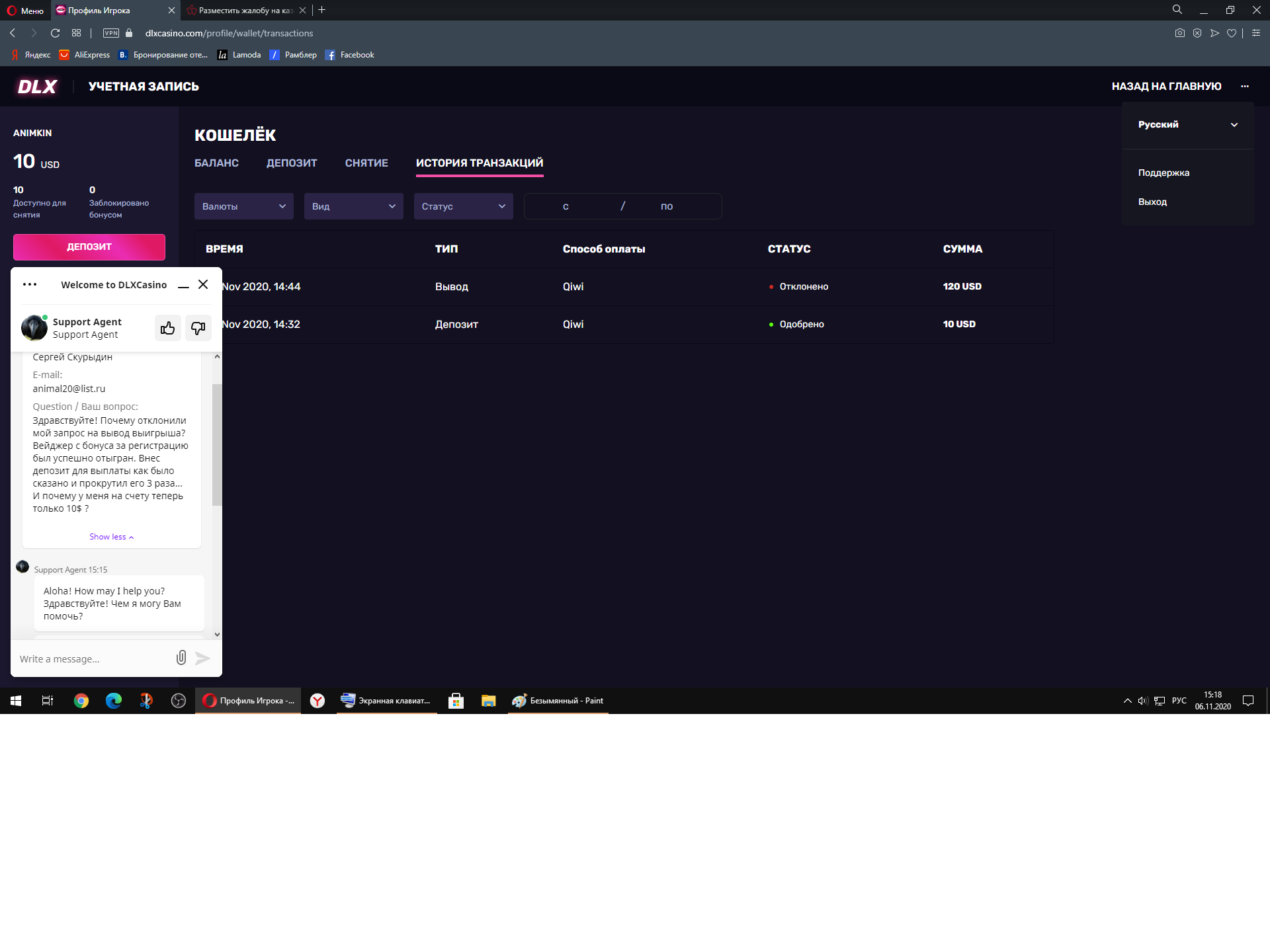Open the chat three-dots options menu
This screenshot has height=952, width=1270.
[30, 285]
